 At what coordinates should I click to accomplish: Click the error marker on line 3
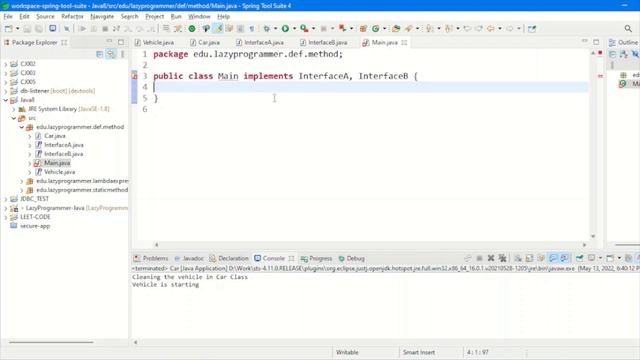[134, 76]
